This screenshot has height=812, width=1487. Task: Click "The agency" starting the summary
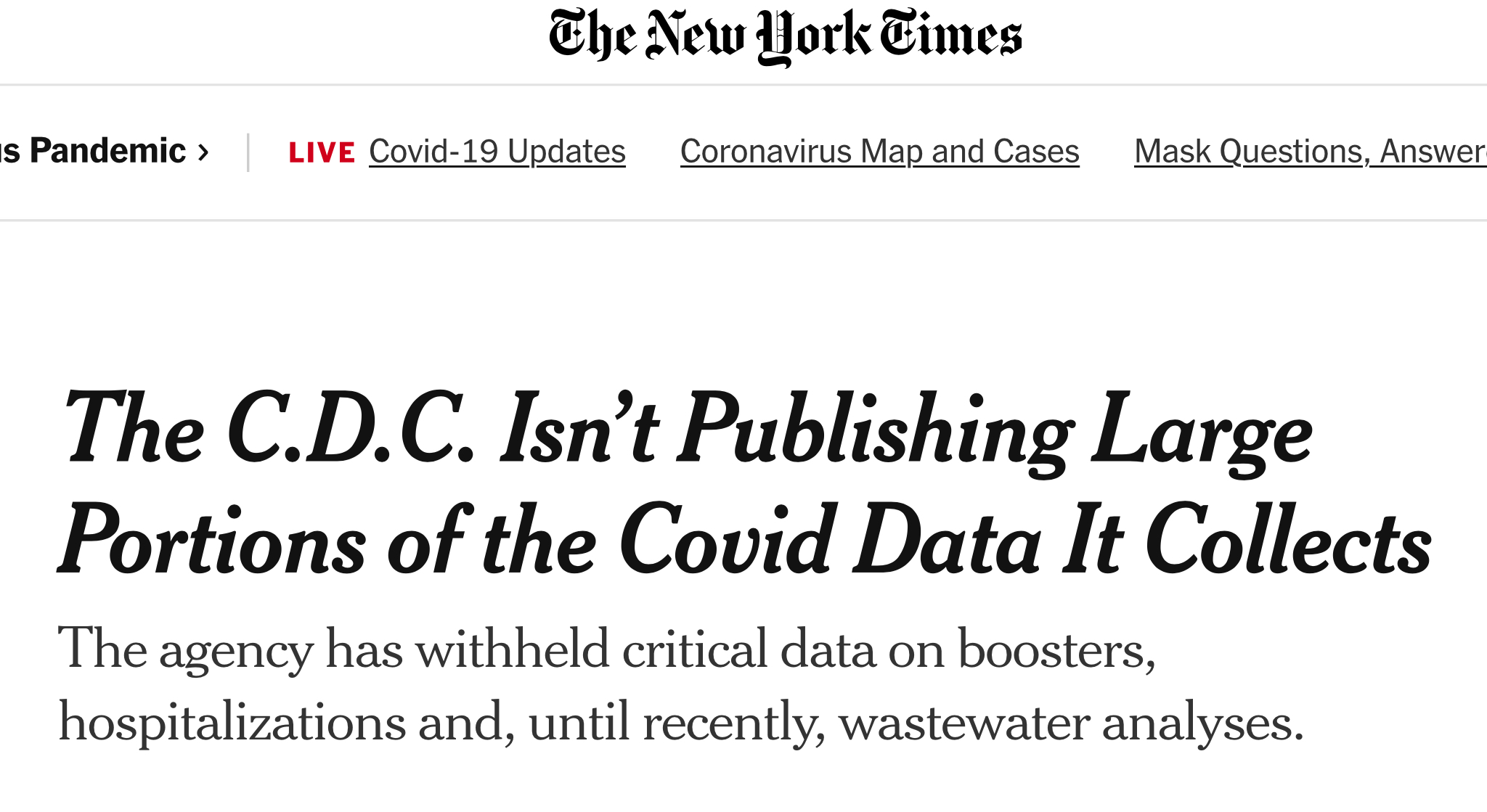coord(185,650)
